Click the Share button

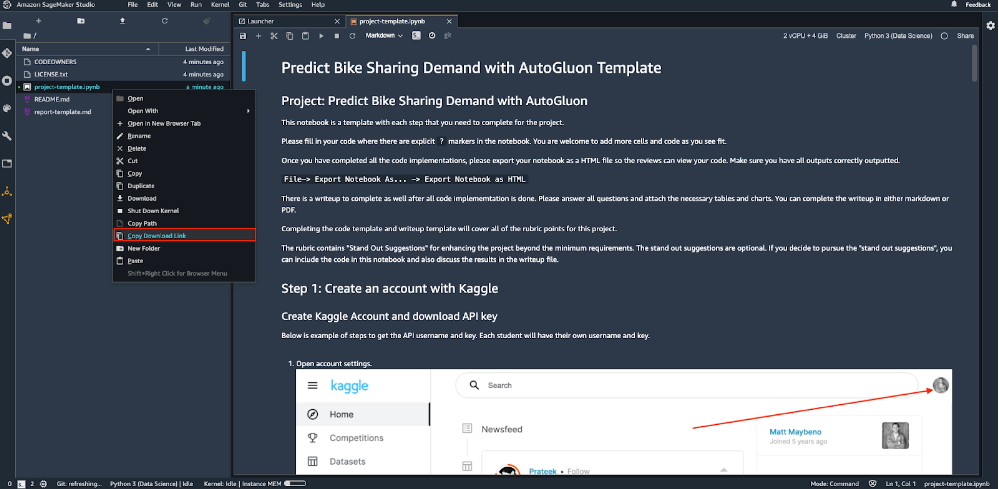(x=965, y=36)
